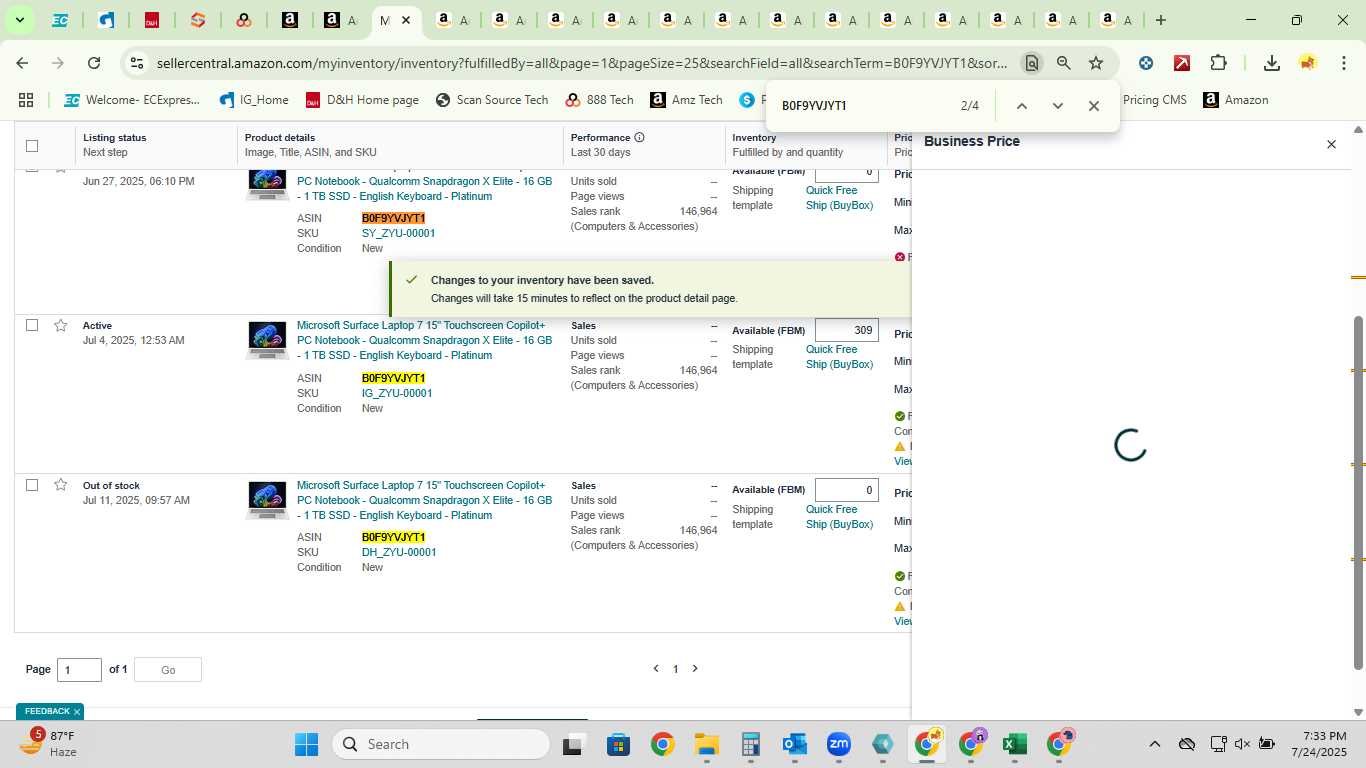
Task: Open Chrome three-dot menu
Action: 1343,63
